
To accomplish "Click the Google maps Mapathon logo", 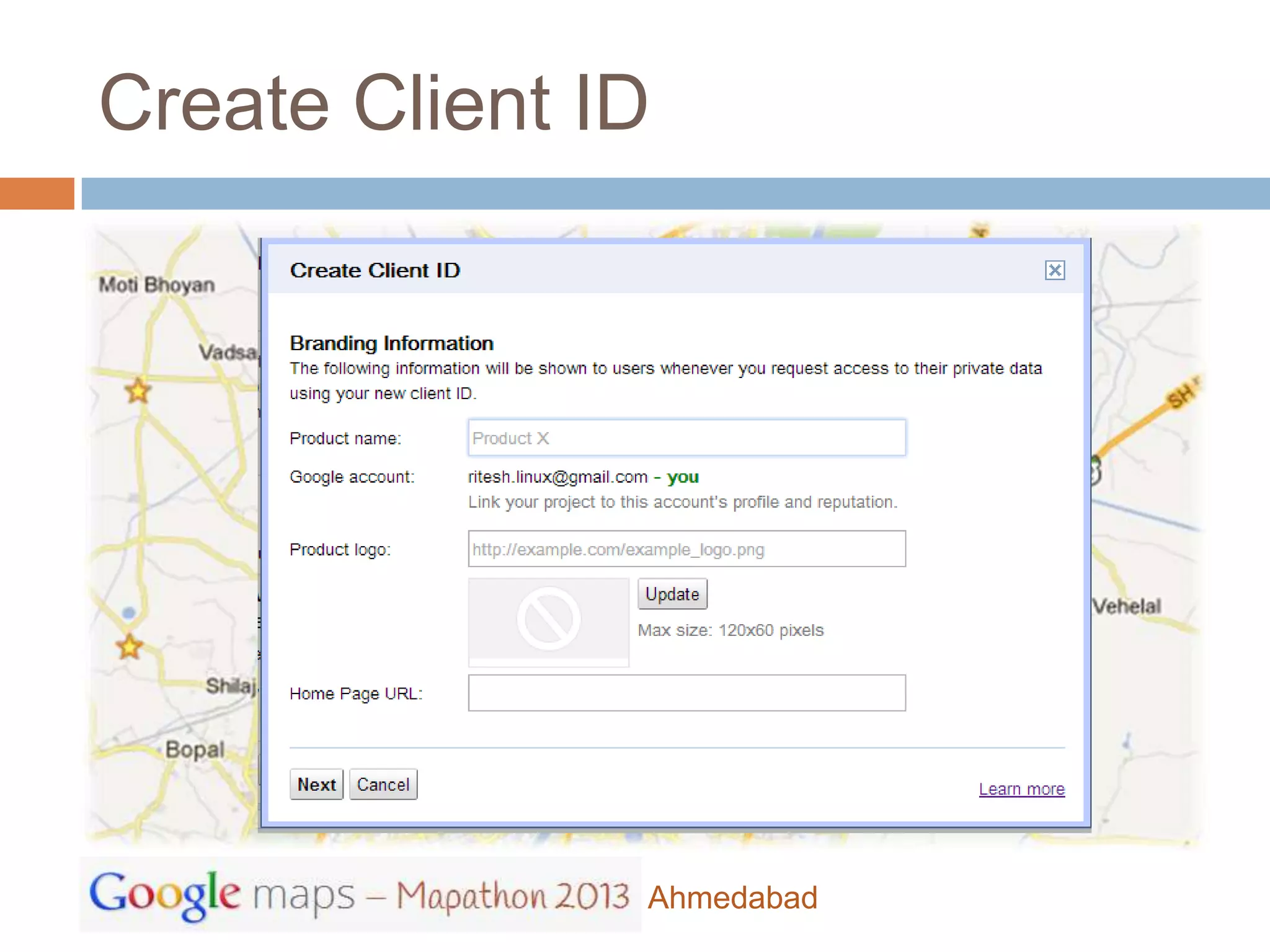I will tap(360, 896).
